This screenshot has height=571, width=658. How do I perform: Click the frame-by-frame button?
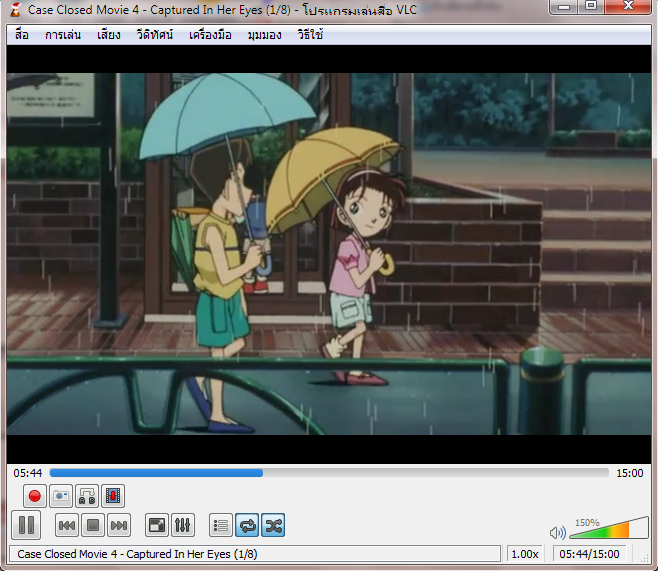click(x=113, y=496)
